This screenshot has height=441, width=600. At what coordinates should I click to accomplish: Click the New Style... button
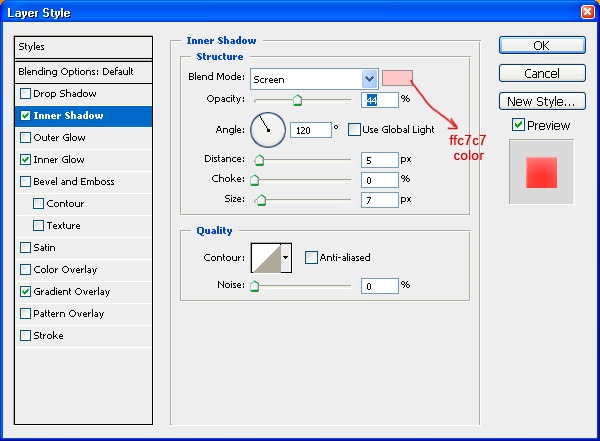click(x=542, y=101)
